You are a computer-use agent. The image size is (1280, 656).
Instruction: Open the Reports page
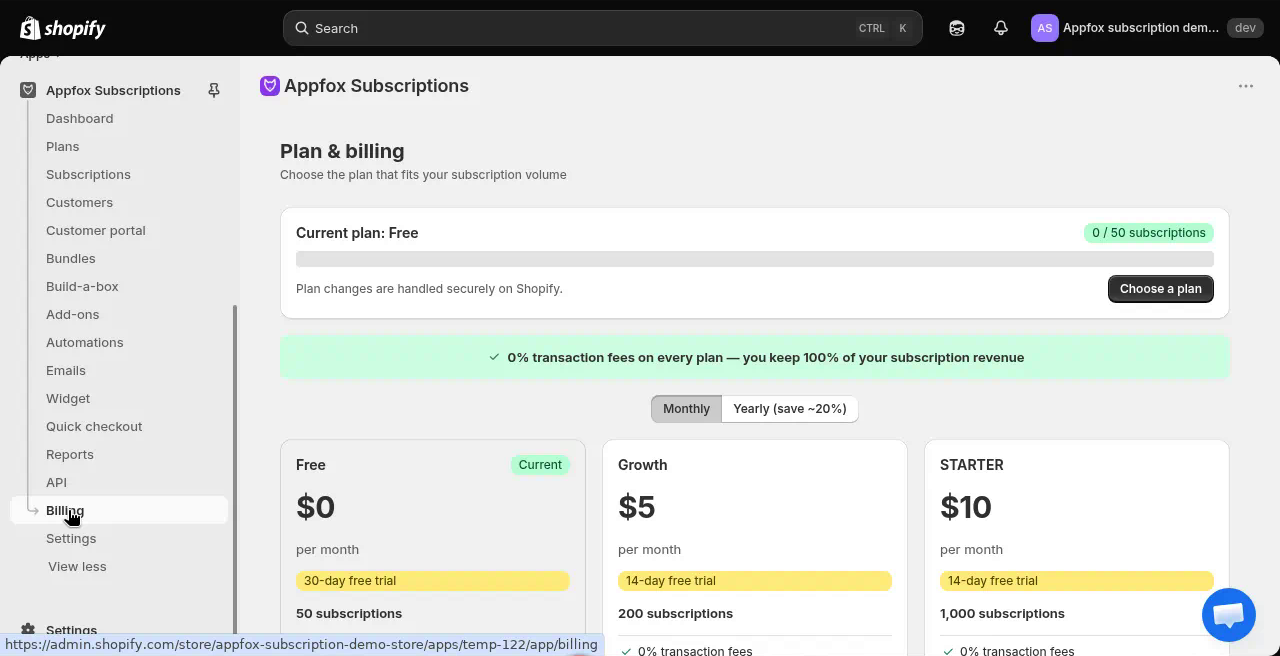coord(70,454)
